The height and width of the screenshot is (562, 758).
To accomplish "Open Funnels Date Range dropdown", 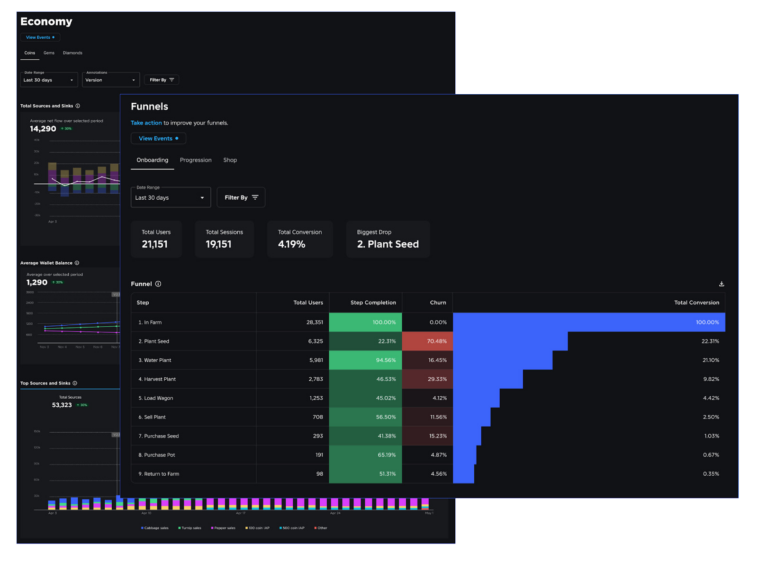I will click(x=171, y=198).
